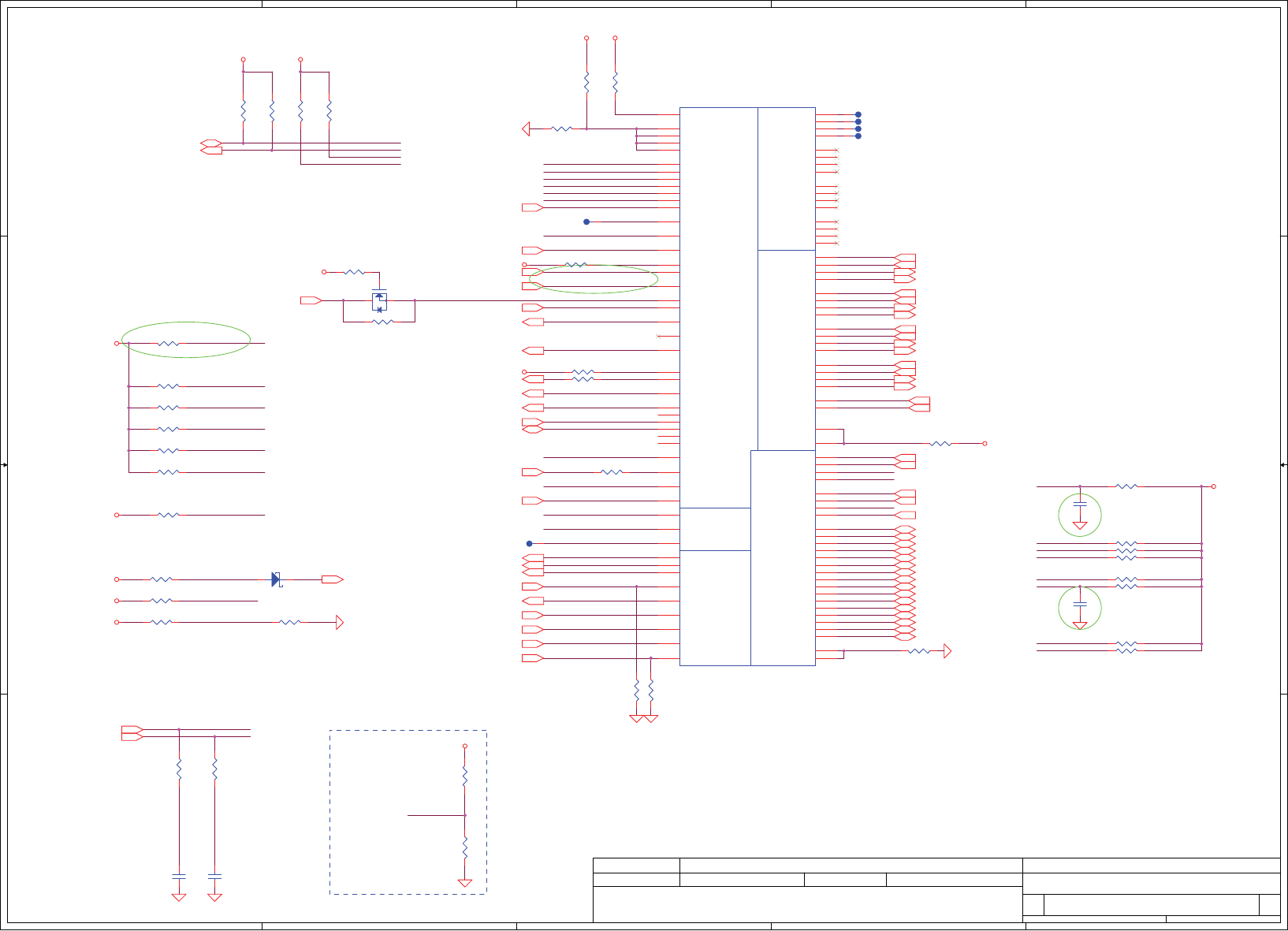Click topmost blue test point right of IC
Viewport: 1288px width, 931px height.
(x=858, y=114)
